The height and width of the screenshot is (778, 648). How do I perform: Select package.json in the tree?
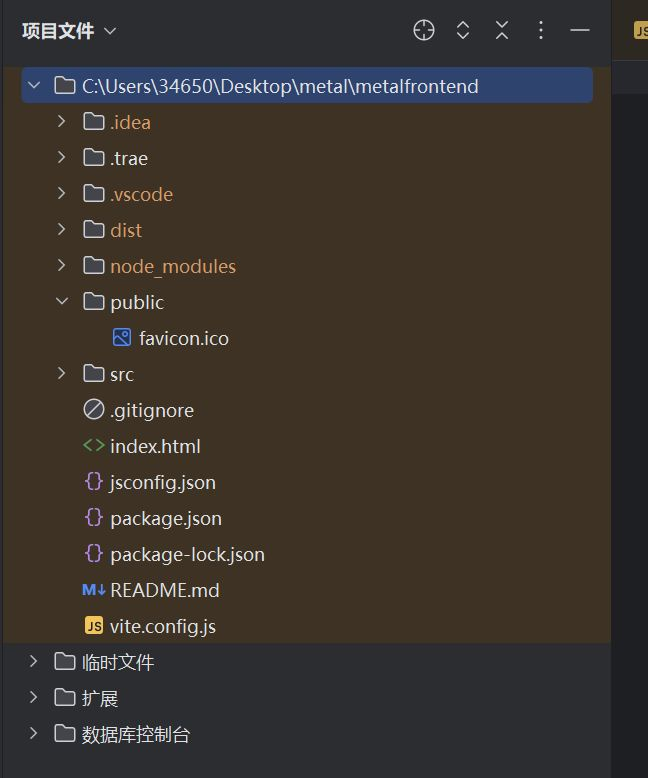point(166,519)
